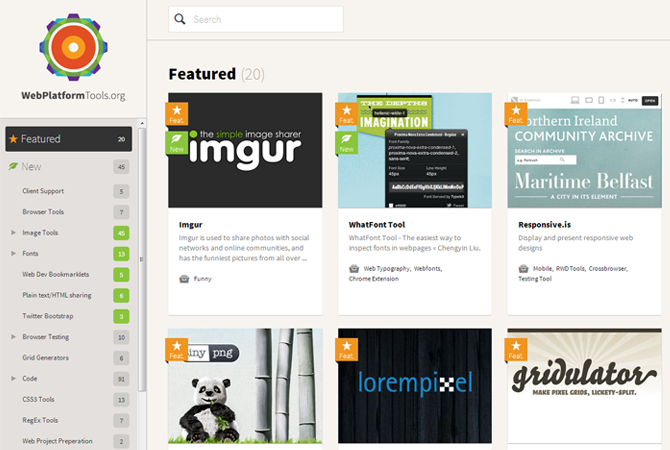Click tag box icon on WhatFont card
This screenshot has width=670, height=450.
[x=354, y=268]
